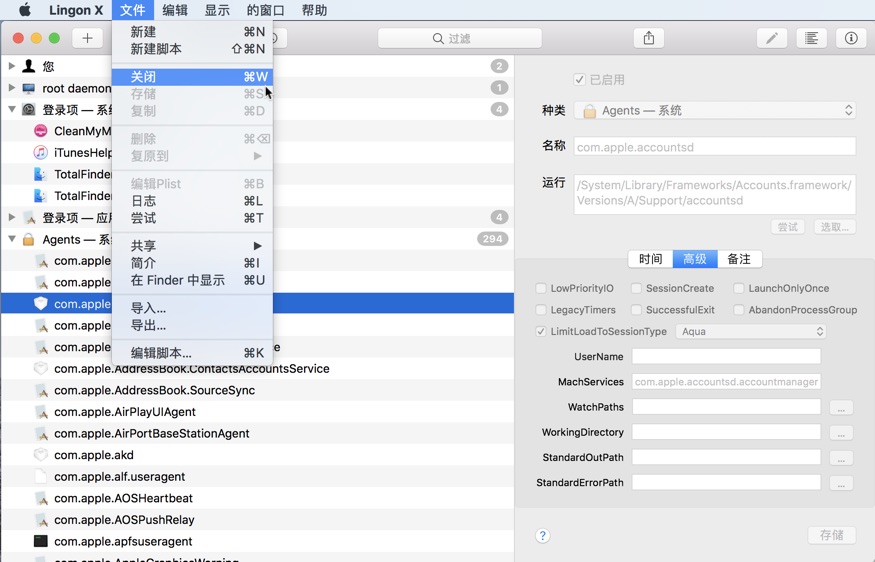Click the info toolbar icon

pos(851,38)
